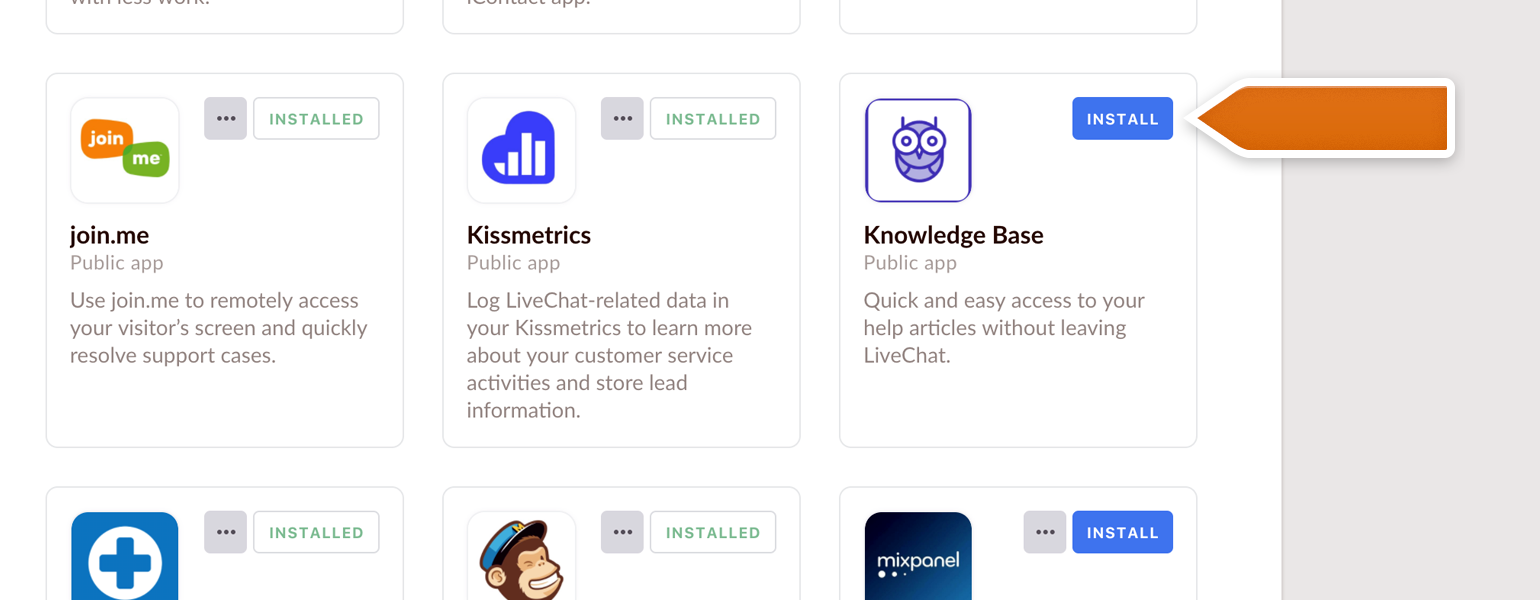
Task: Click Installed button on the Mailchimp card
Action: coord(713,532)
